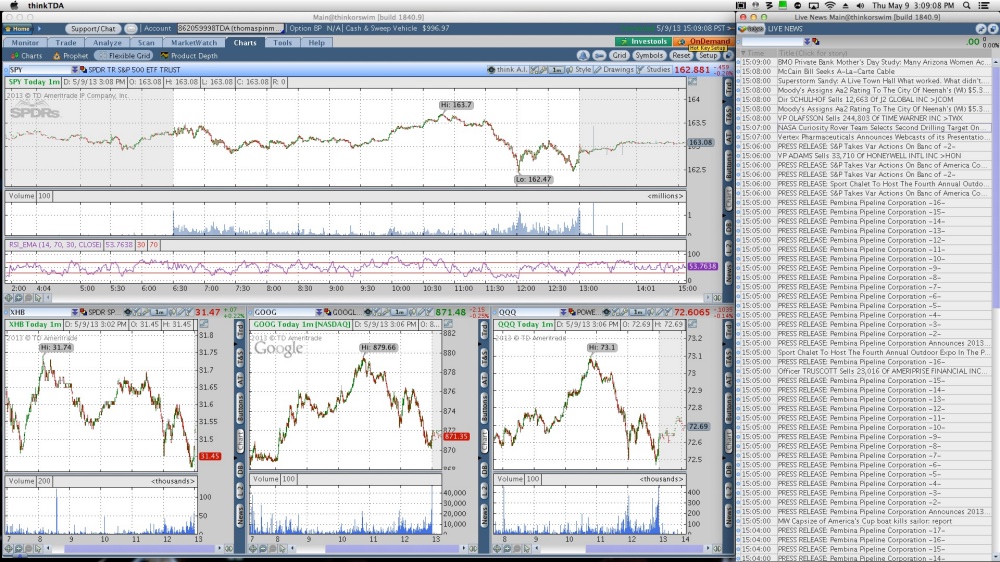
Task: Click the message center icon beside Support/Chat
Action: pos(131,29)
